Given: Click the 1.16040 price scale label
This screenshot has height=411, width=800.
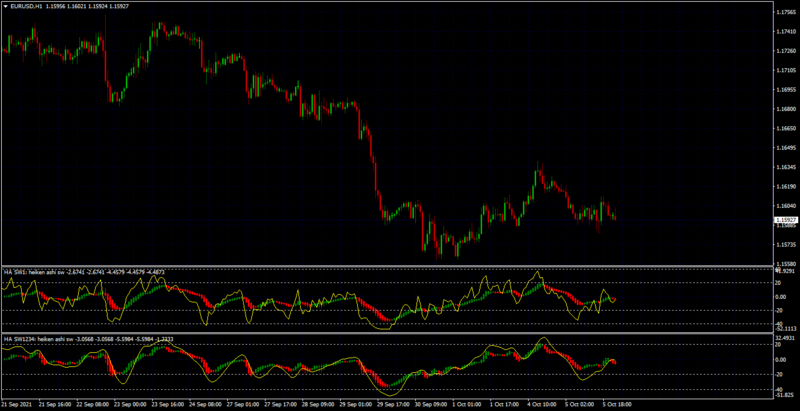Looking at the screenshot, I should (786, 206).
